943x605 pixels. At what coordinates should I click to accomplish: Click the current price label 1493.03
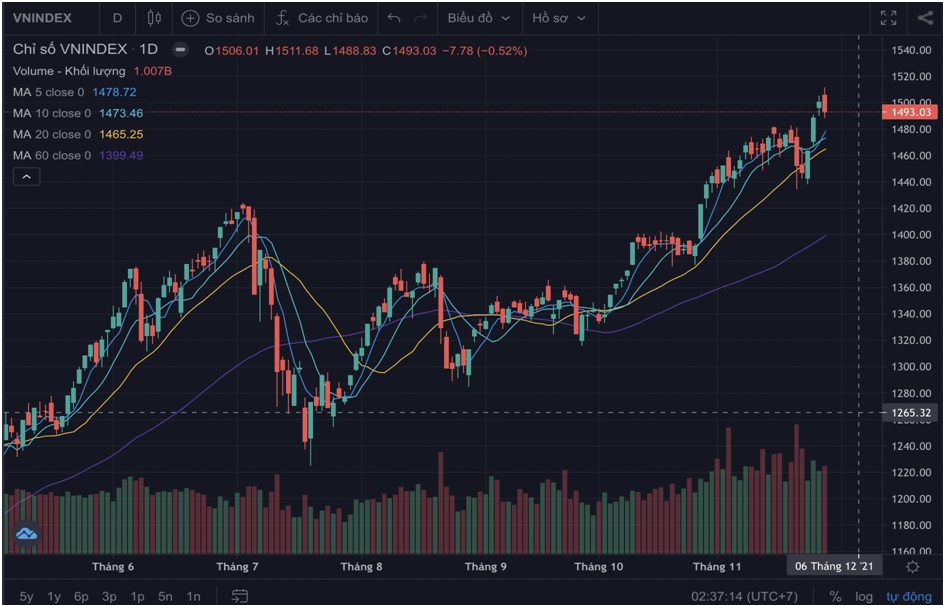pos(909,112)
